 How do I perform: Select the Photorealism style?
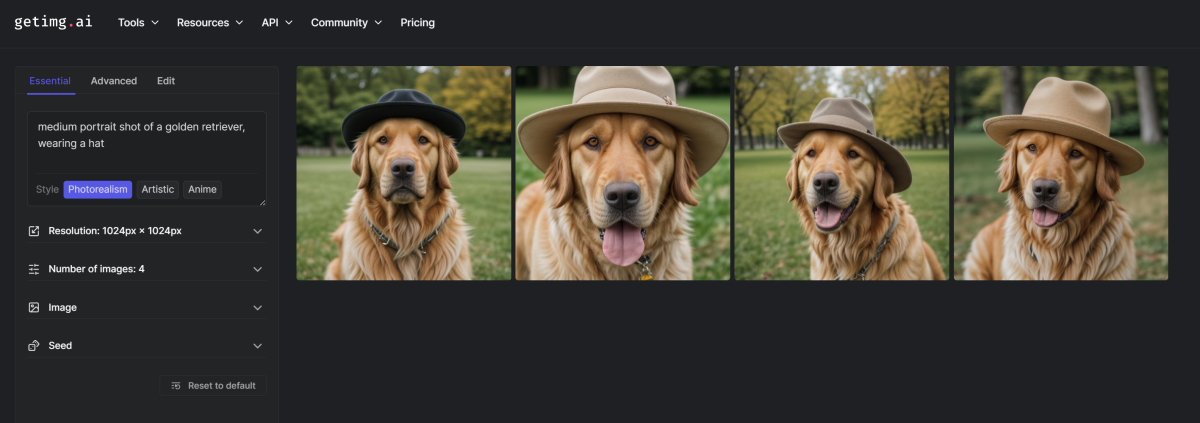(x=98, y=189)
